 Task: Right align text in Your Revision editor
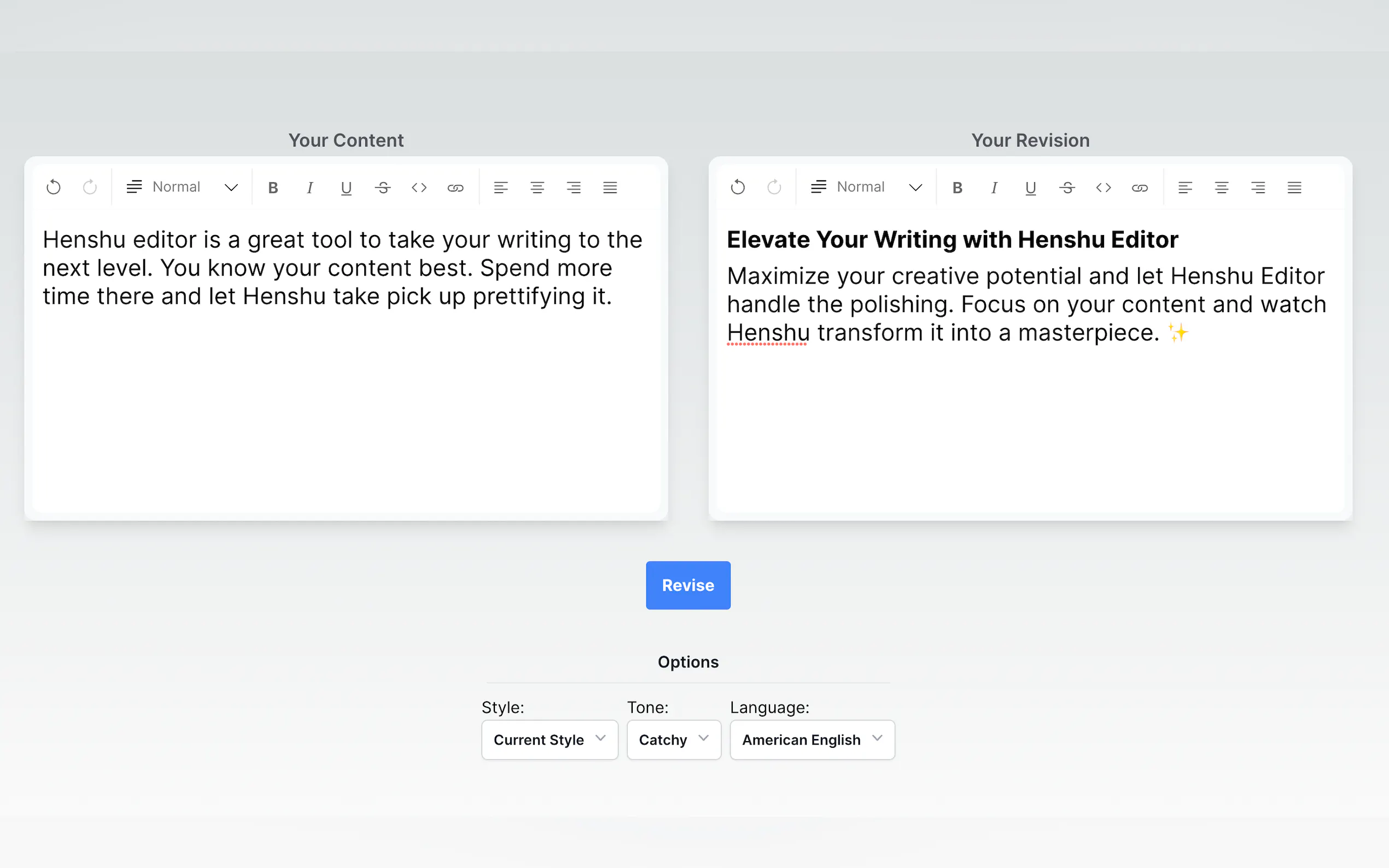[x=1258, y=187]
